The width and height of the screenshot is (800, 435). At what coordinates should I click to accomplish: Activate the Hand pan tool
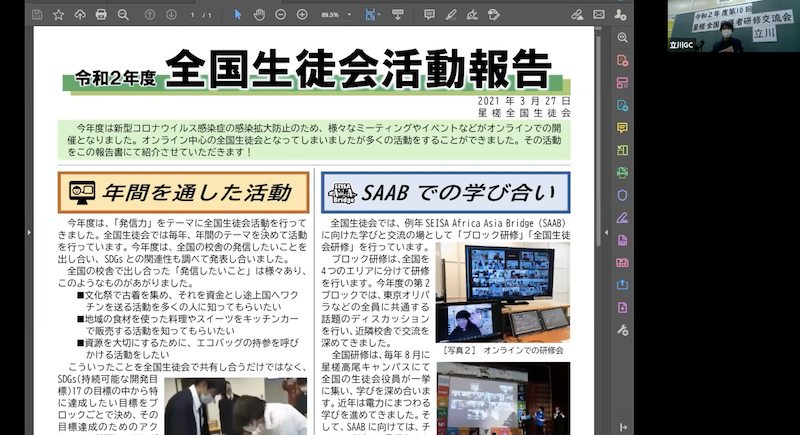(259, 15)
